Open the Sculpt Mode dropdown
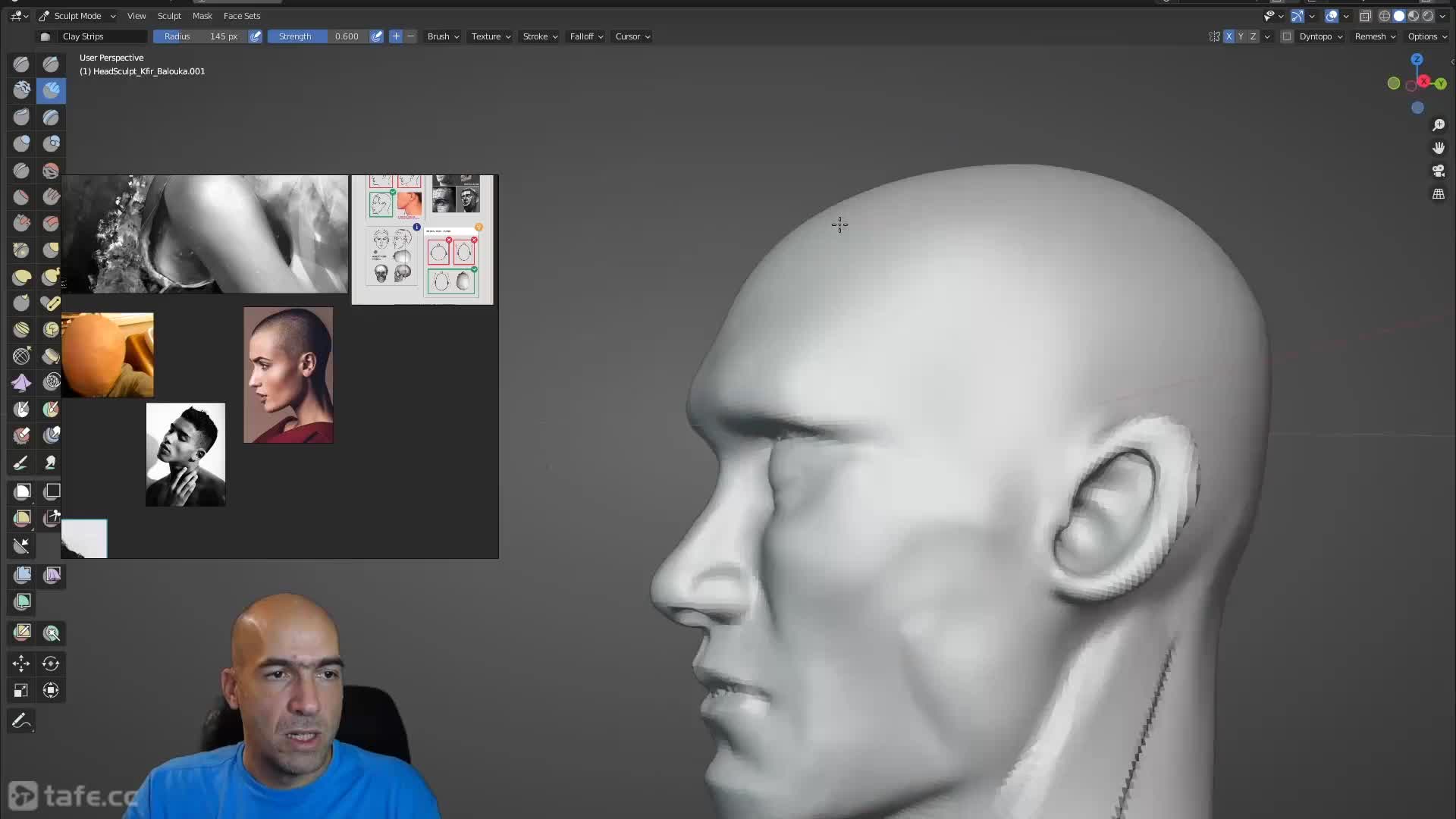 point(77,16)
